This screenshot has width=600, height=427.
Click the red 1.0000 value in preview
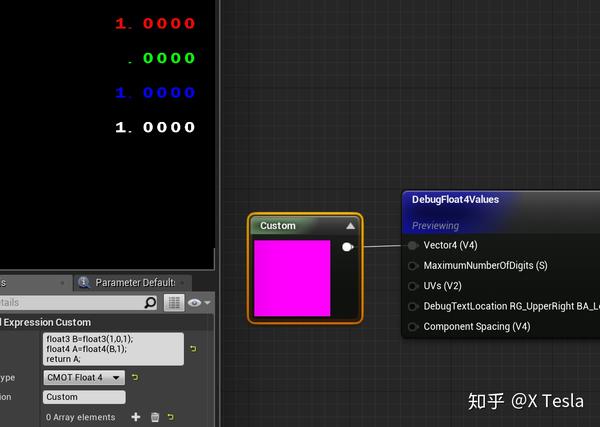coord(155,24)
